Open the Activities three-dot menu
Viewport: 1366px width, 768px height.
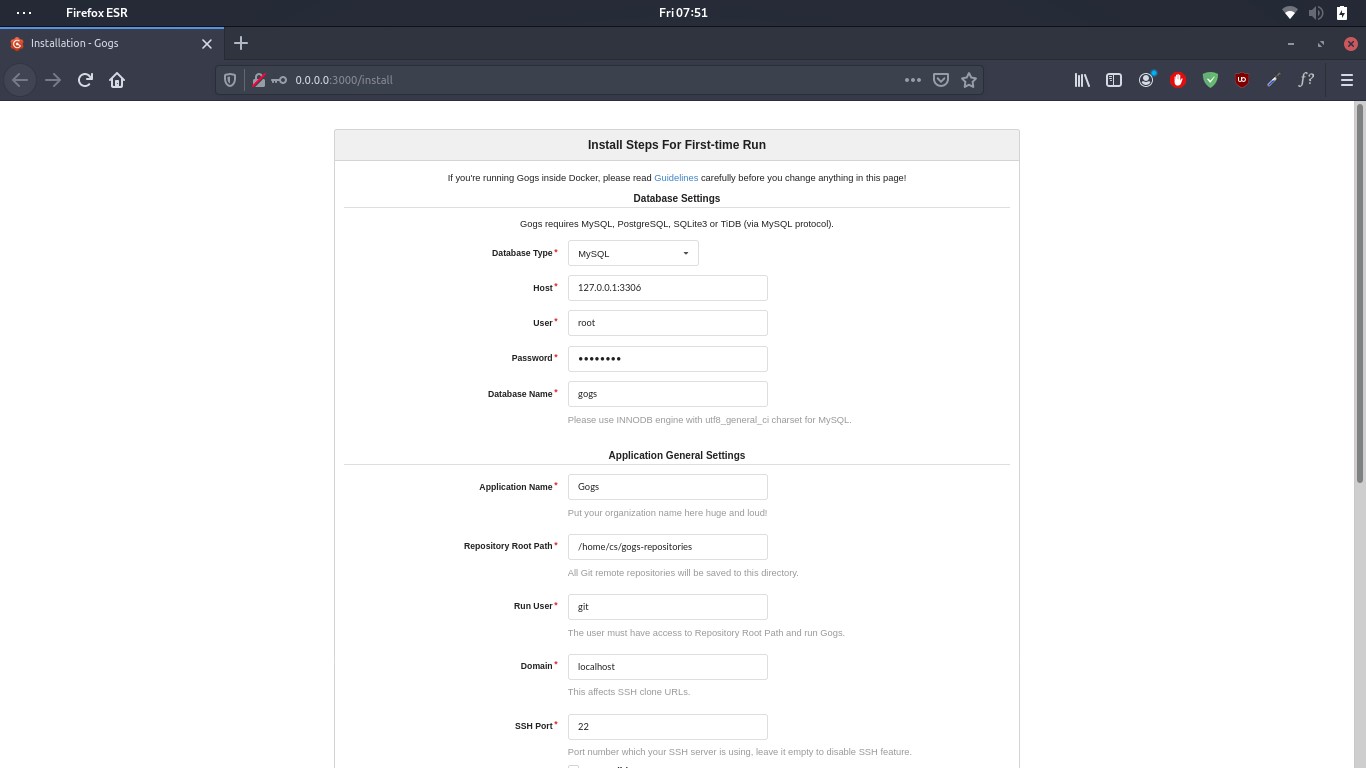pos(24,13)
